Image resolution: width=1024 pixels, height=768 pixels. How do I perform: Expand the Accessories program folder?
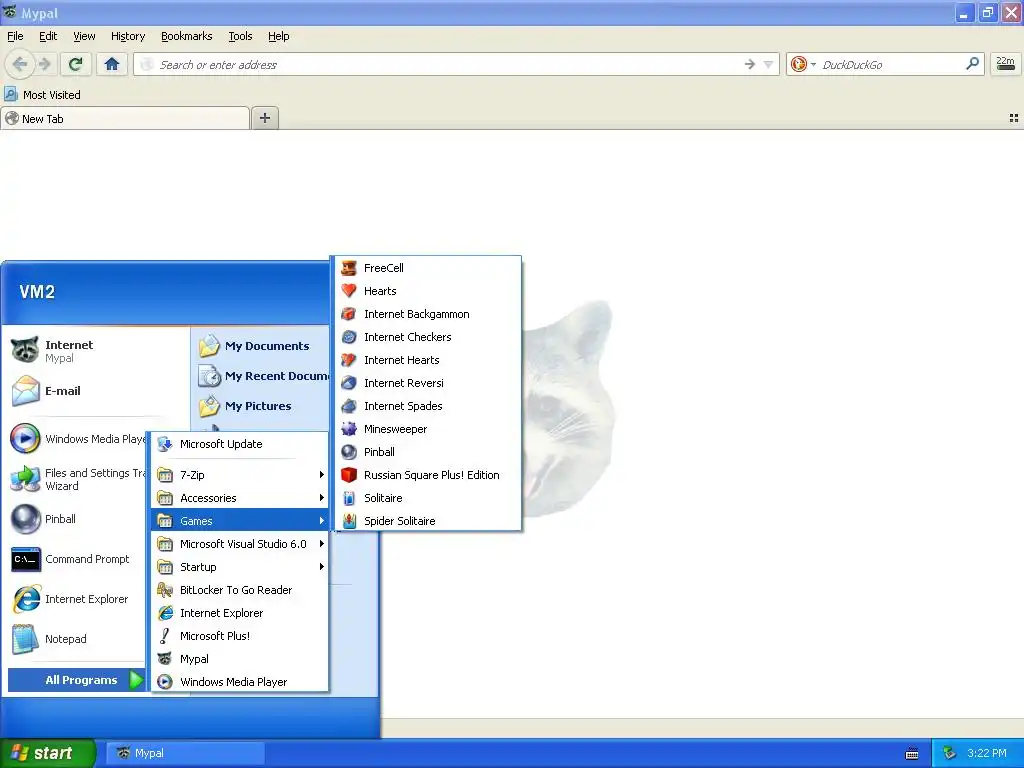[240, 498]
